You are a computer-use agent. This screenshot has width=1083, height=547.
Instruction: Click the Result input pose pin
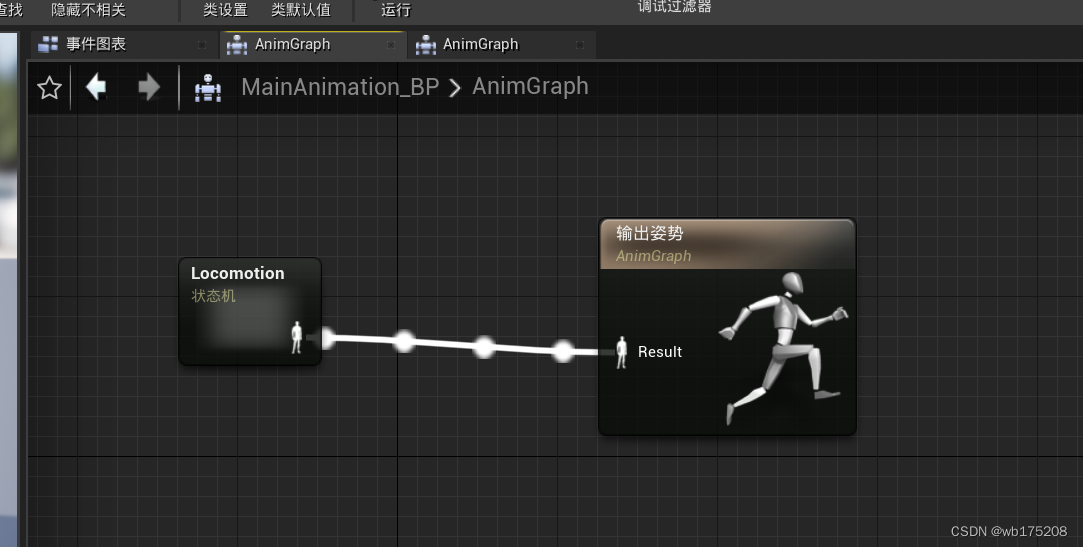tap(621, 352)
